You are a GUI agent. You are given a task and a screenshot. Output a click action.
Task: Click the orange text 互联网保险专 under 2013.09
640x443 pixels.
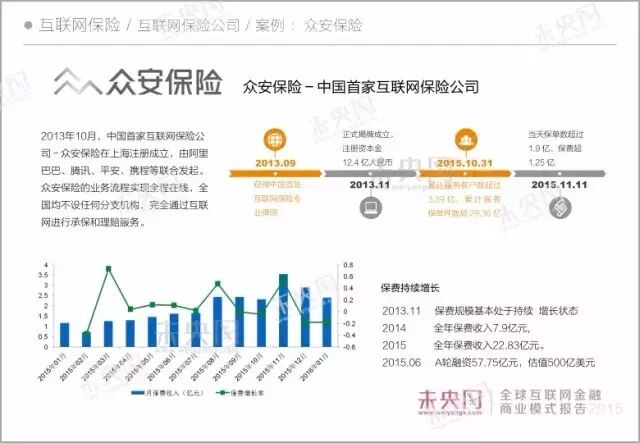(277, 198)
